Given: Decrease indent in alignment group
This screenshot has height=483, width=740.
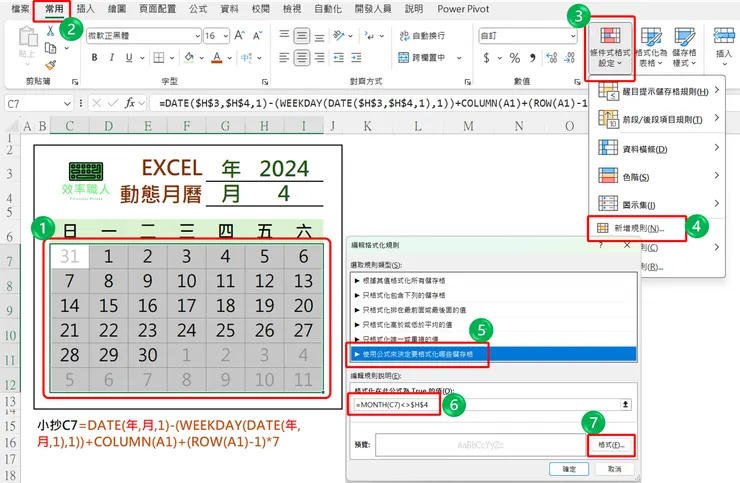Looking at the screenshot, I should click(x=339, y=58).
